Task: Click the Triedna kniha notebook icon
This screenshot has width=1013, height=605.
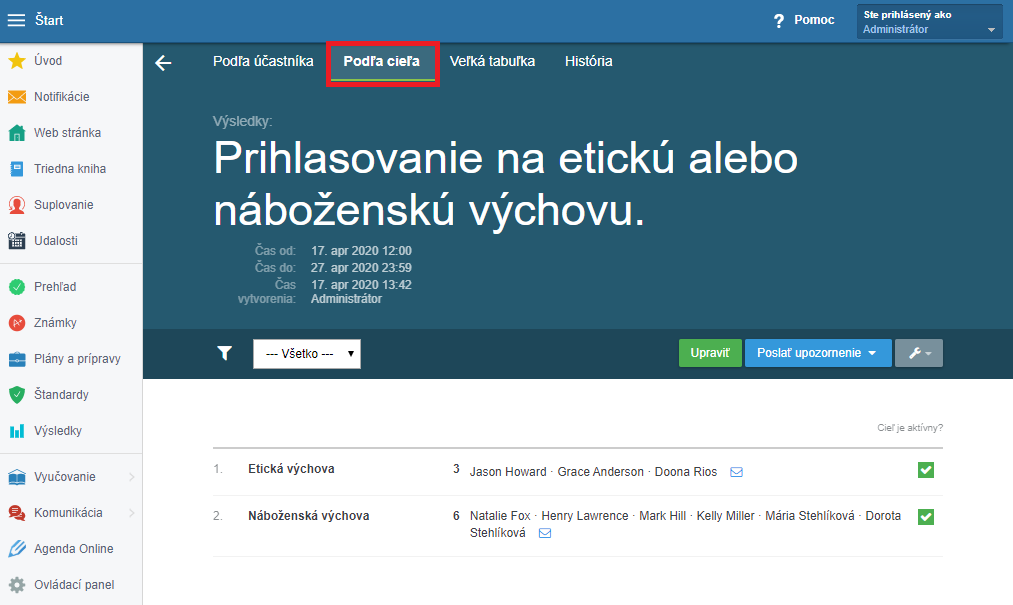Action: (x=17, y=169)
